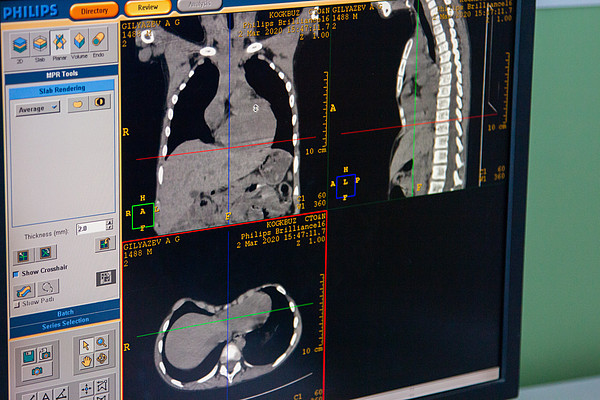Toggle the contrast invert button in Slab Rendering
The width and height of the screenshot is (600, 400).
coord(101,103)
